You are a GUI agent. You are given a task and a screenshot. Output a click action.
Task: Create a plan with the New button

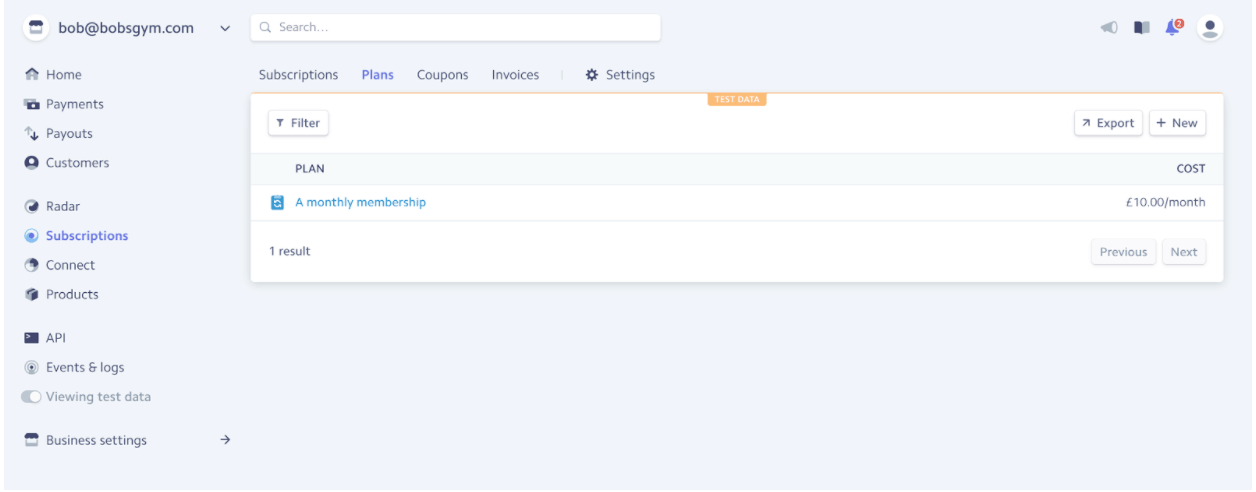click(x=1177, y=123)
